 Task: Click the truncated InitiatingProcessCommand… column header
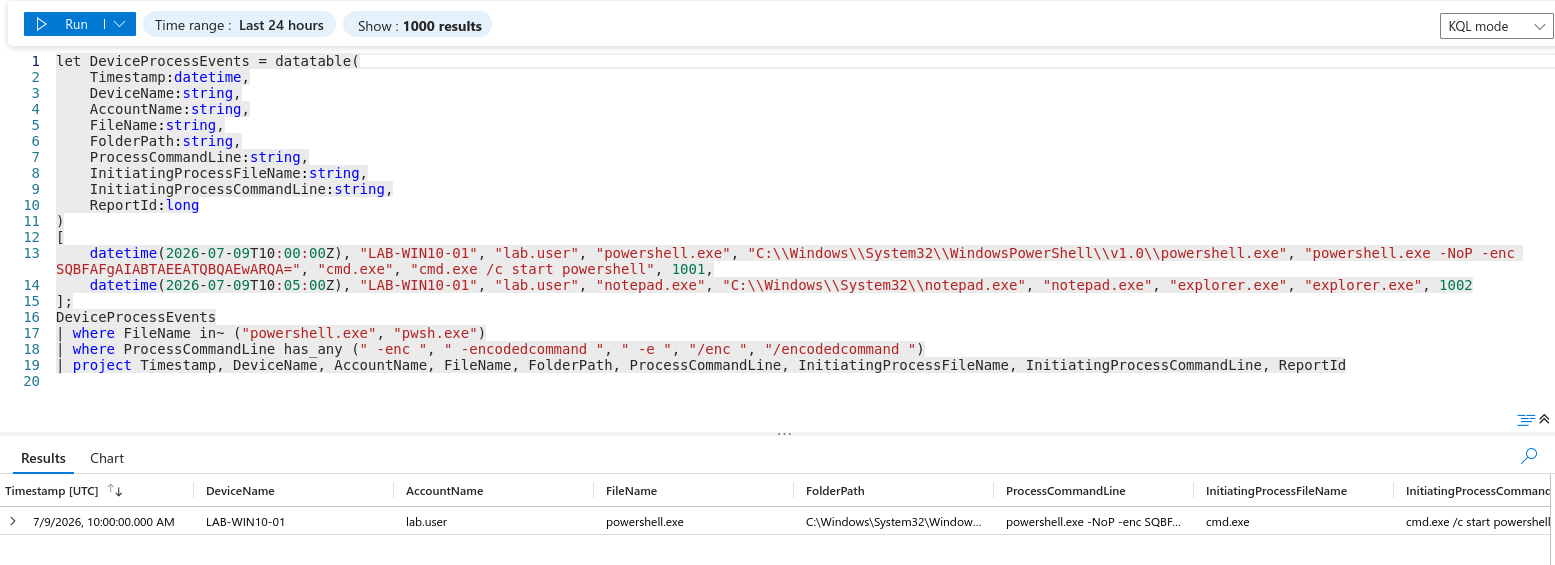pos(1478,491)
